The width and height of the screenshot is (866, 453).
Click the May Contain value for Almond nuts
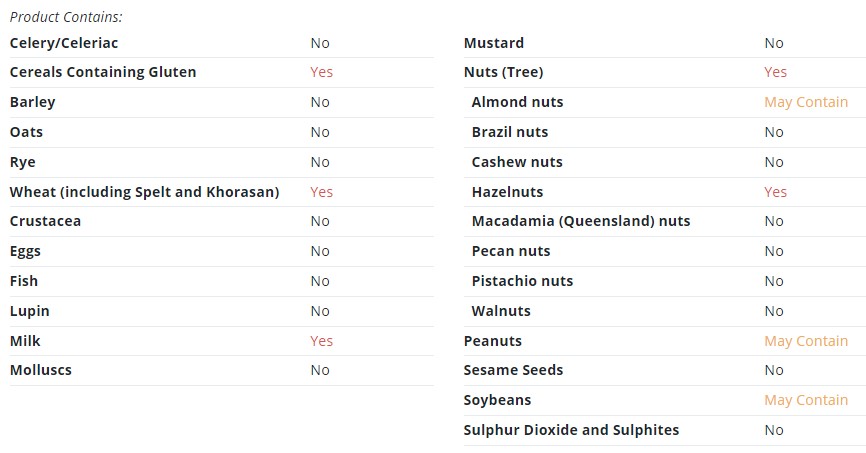tap(806, 102)
